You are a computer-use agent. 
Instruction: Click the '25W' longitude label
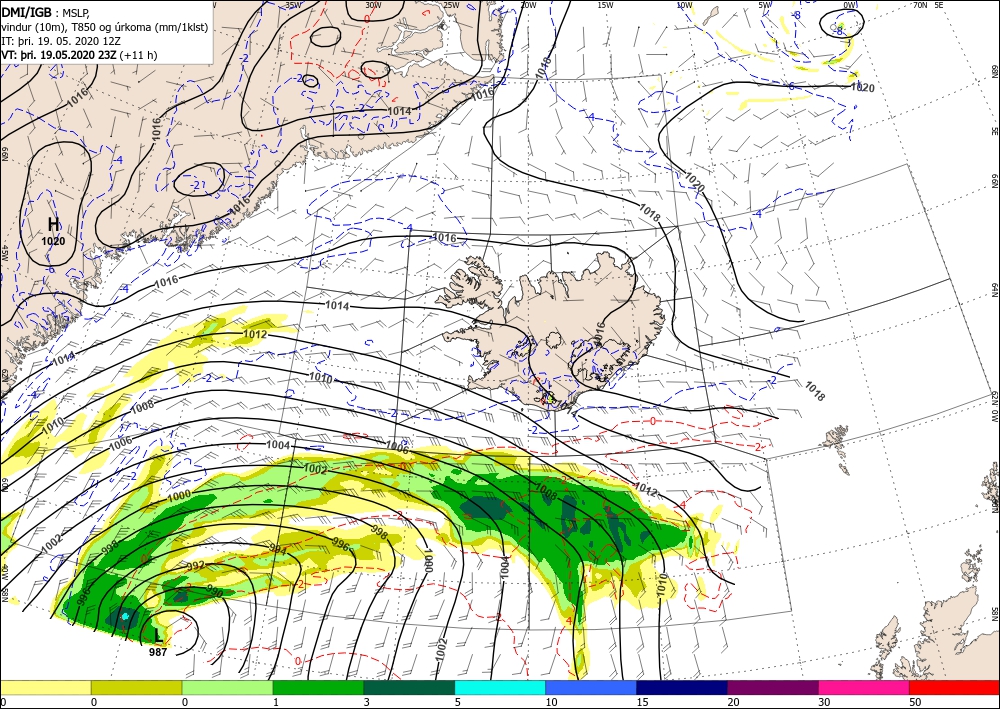pyautogui.click(x=451, y=5)
